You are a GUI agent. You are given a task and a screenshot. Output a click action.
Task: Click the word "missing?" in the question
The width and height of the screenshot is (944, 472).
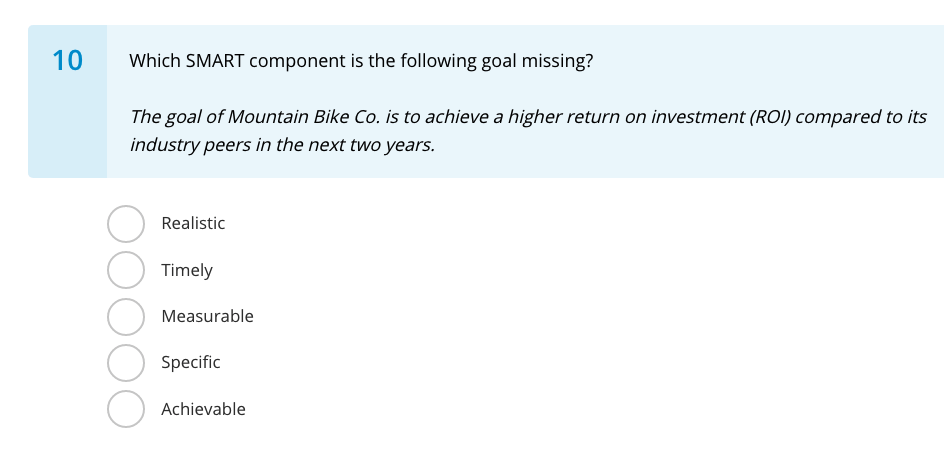pyautogui.click(x=559, y=61)
